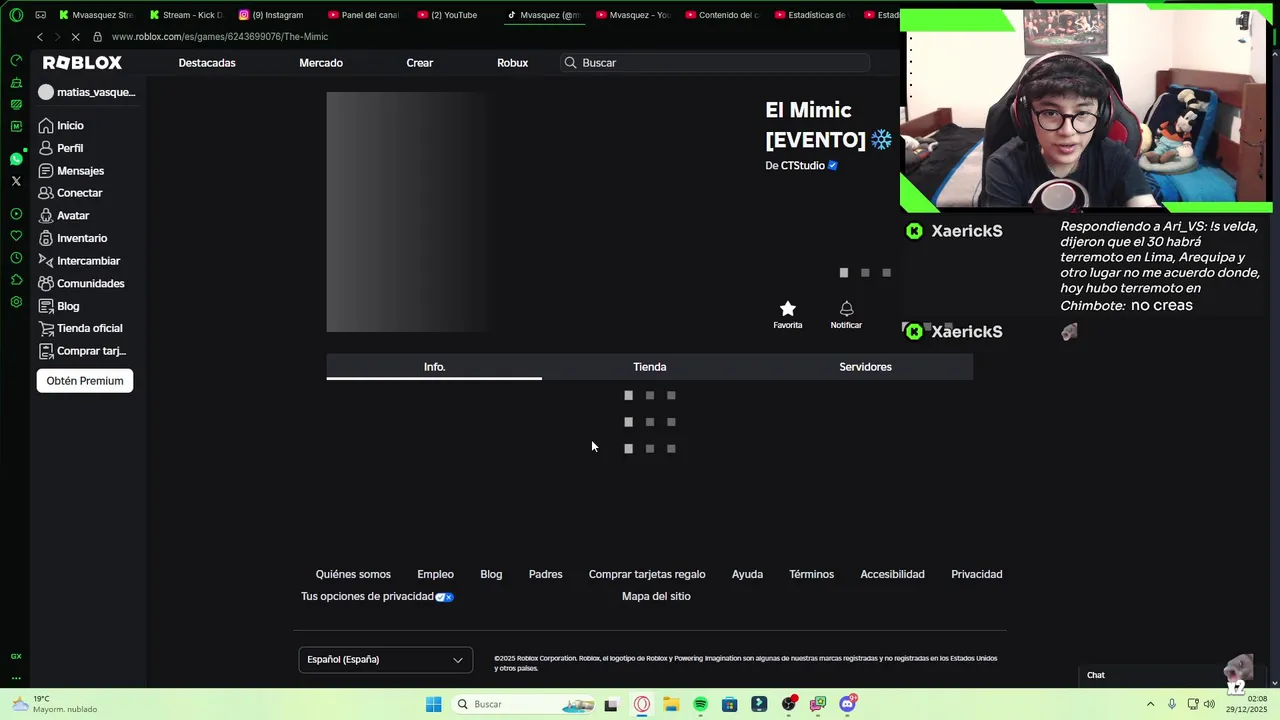Open Perfil in Roblox sidebar
The image size is (1280, 720).
(x=60, y=148)
